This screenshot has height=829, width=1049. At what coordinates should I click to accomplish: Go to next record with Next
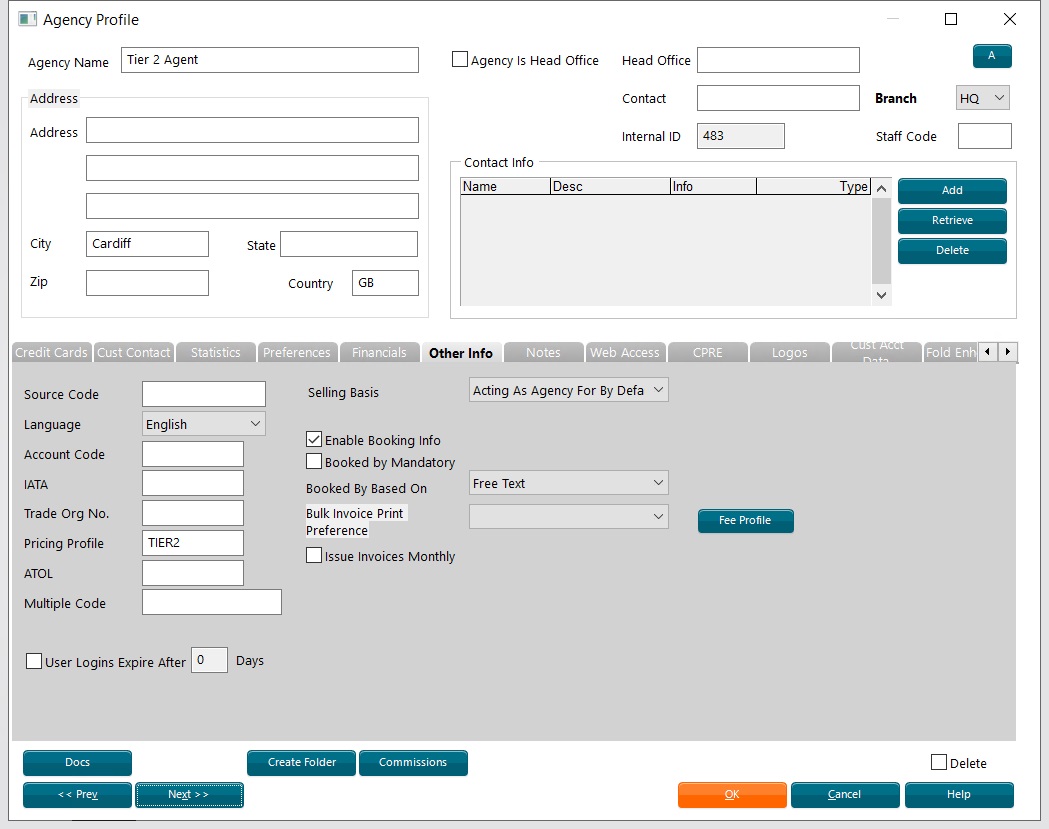(189, 795)
